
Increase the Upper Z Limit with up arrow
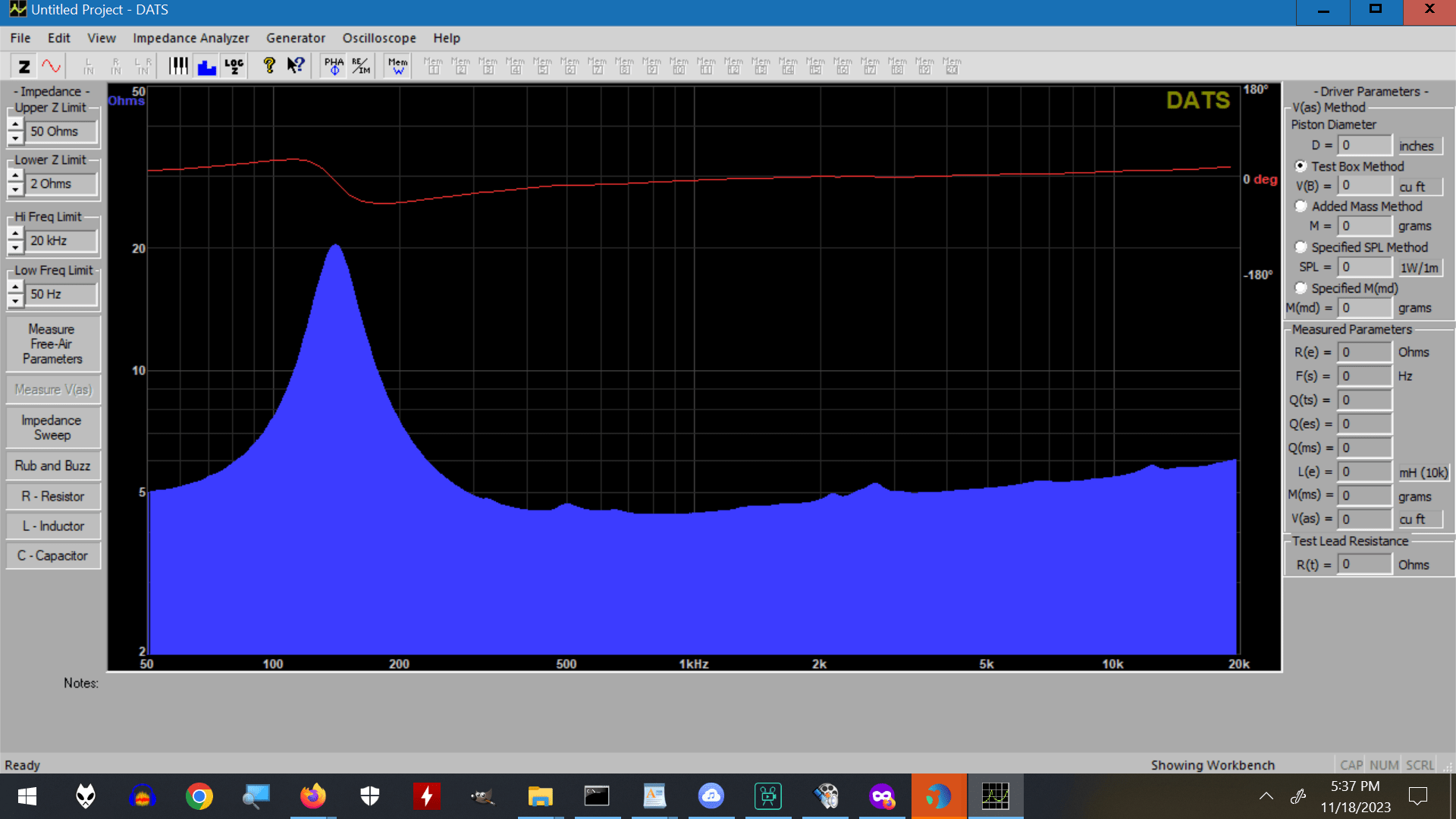(x=15, y=124)
